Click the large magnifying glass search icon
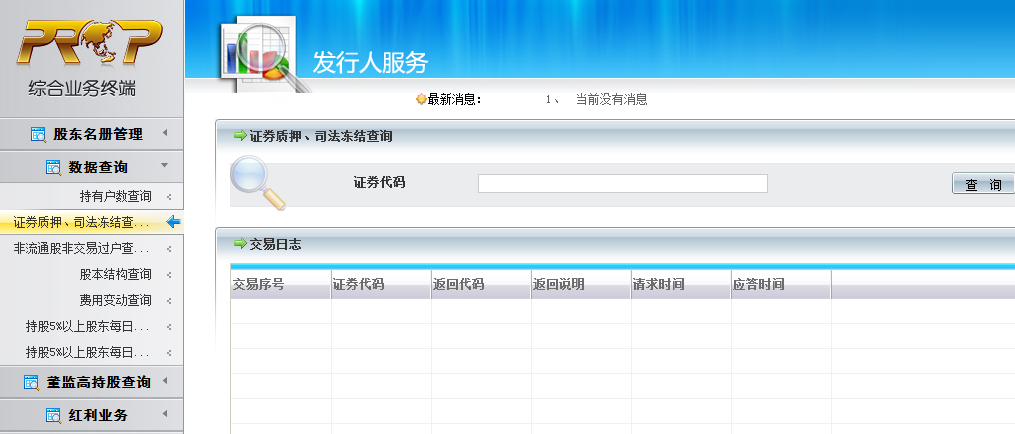The width and height of the screenshot is (1015, 434). click(258, 183)
